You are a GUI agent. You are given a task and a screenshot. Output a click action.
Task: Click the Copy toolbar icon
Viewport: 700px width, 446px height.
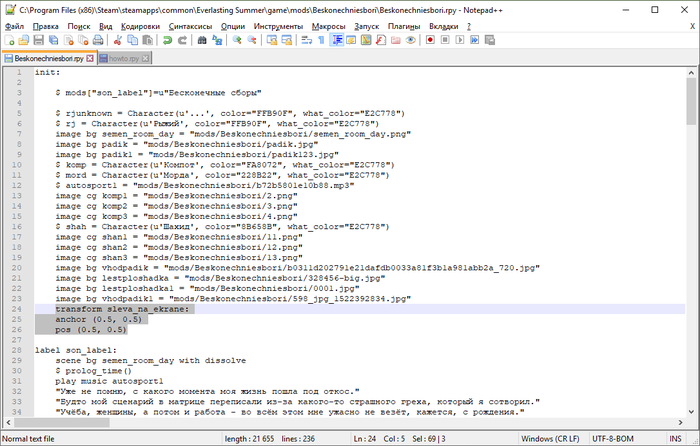[133, 40]
